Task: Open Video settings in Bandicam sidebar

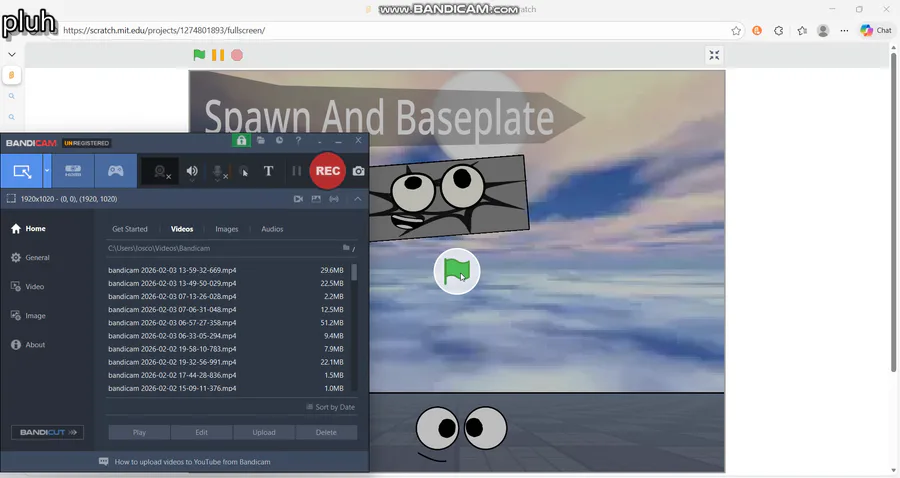Action: [28, 286]
